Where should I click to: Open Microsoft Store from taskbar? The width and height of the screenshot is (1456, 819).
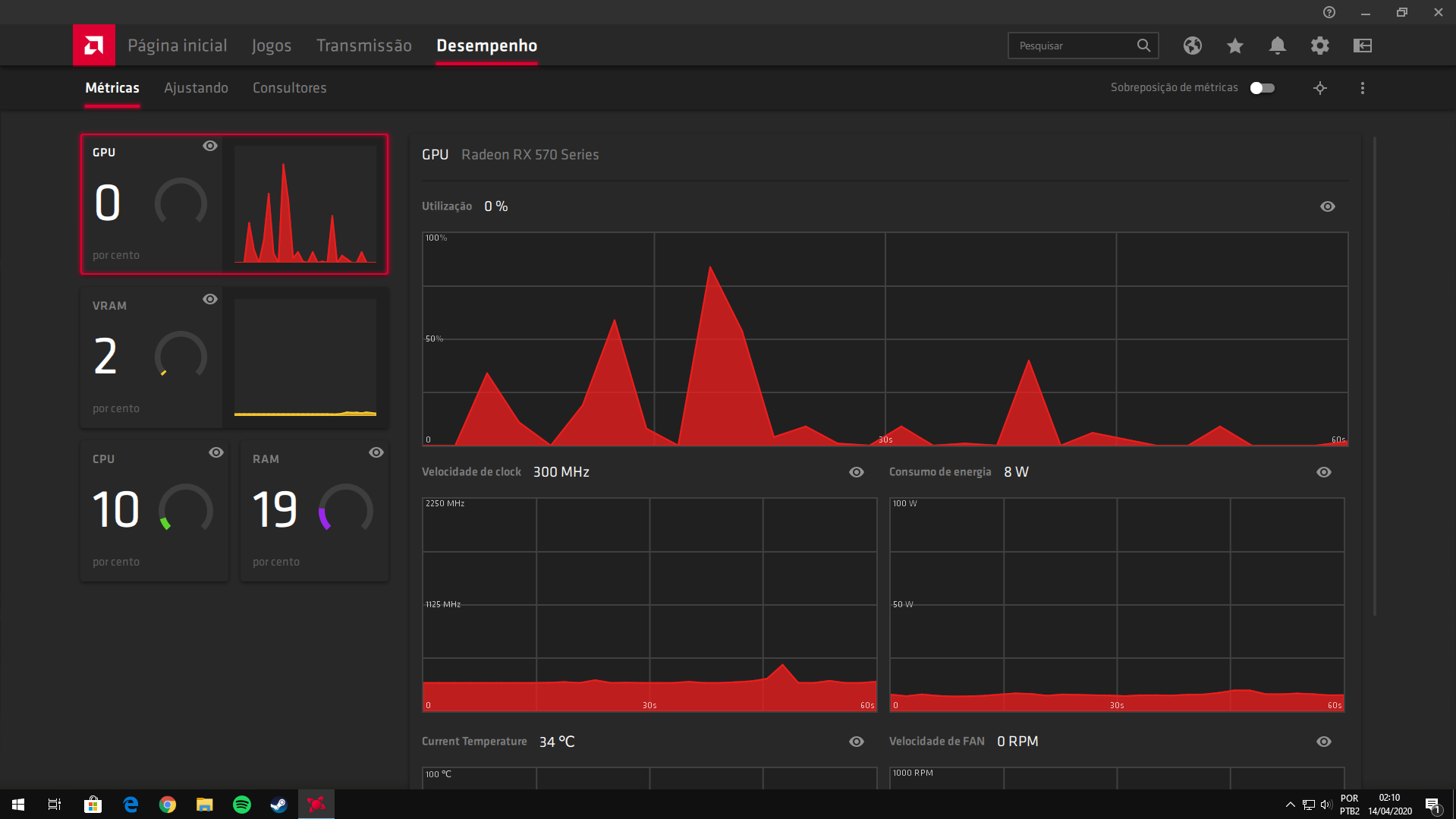[x=93, y=805]
